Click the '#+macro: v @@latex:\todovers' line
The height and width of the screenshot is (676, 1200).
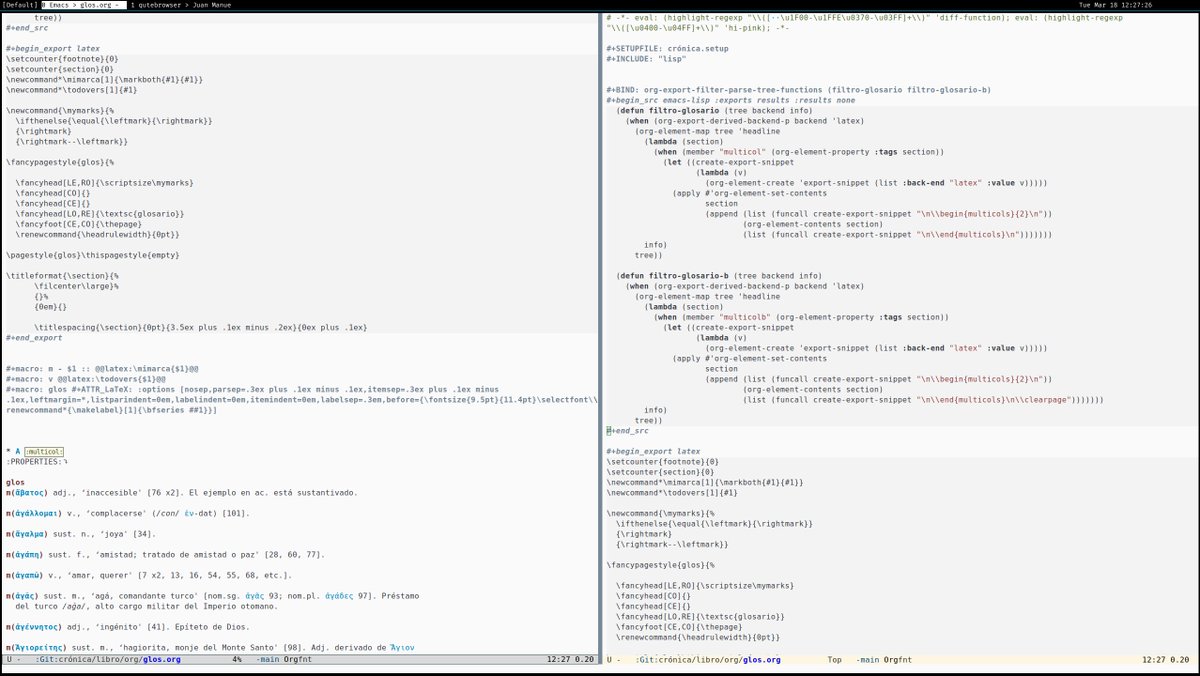click(x=85, y=378)
